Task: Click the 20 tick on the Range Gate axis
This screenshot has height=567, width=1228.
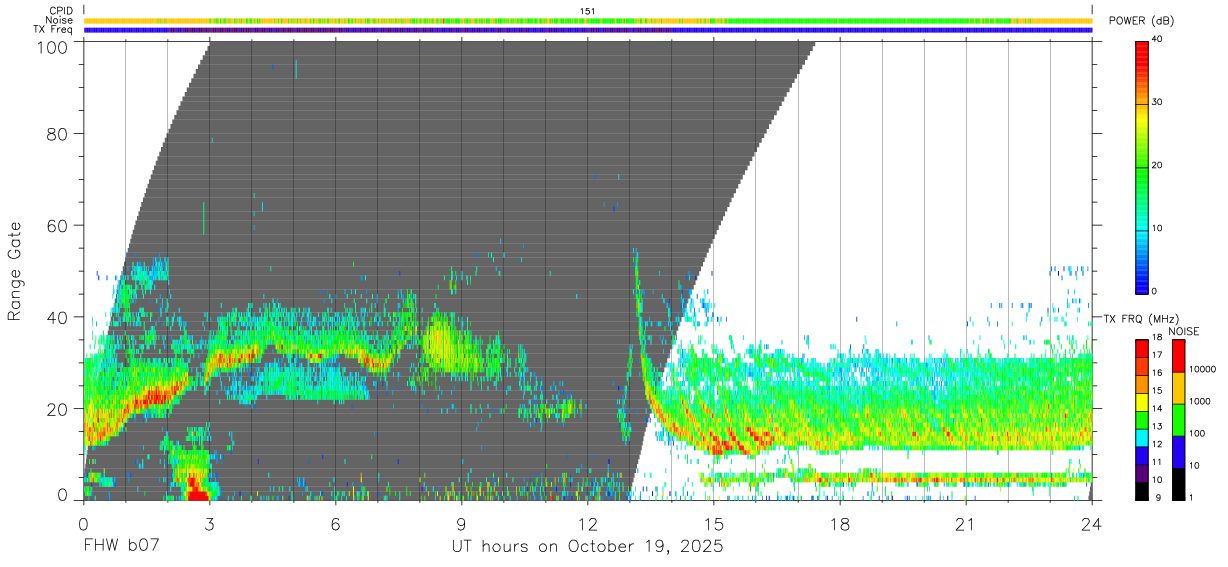Action: click(59, 408)
